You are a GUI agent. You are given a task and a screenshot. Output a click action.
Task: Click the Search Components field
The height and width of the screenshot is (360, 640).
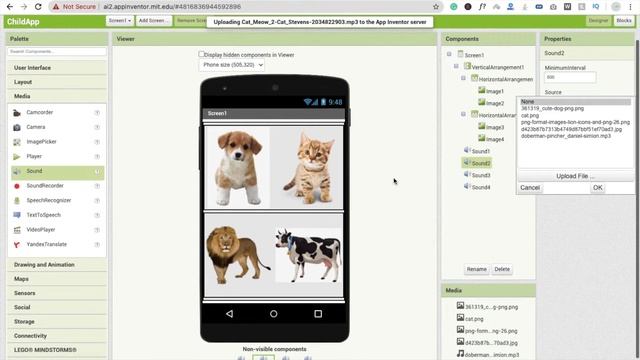pyautogui.click(x=57, y=51)
